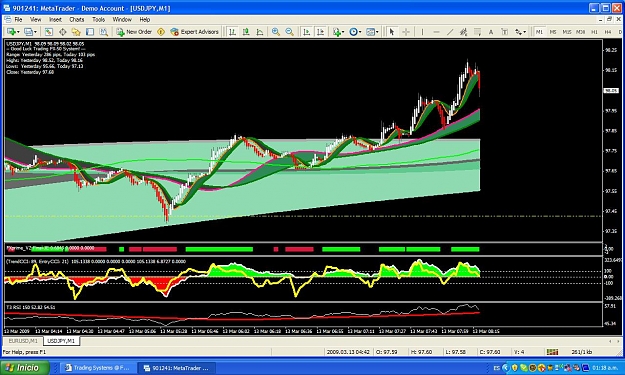Select the Text Label tool
Screen dimensions: 625x375
point(504,32)
